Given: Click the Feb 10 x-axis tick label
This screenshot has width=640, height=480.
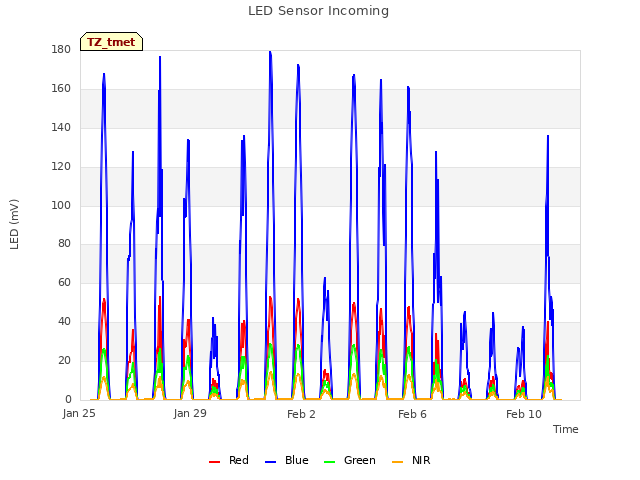Looking at the screenshot, I should pyautogui.click(x=524, y=414).
